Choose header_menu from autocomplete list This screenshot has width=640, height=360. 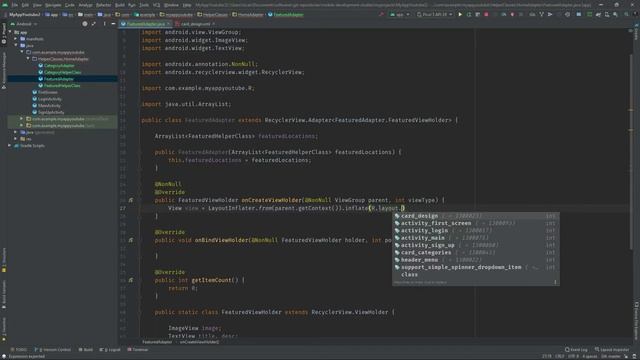476,260
